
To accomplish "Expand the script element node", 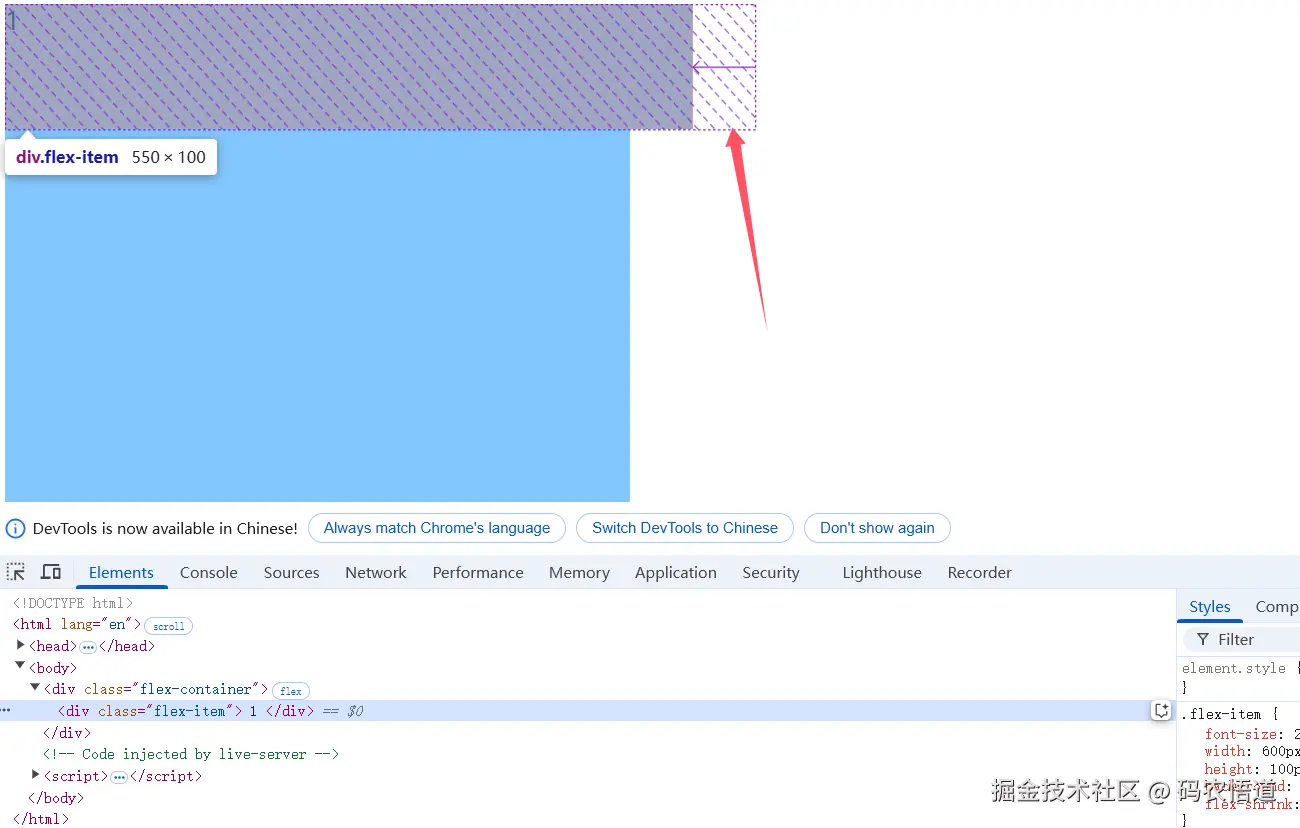I will (x=36, y=774).
